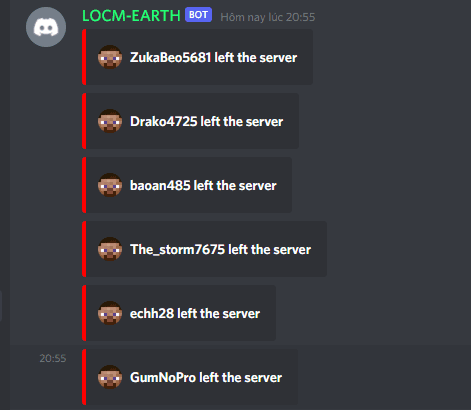This screenshot has height=410, width=471.
Task: Select the Drako4725 left the server embed
Action: pyautogui.click(x=190, y=121)
